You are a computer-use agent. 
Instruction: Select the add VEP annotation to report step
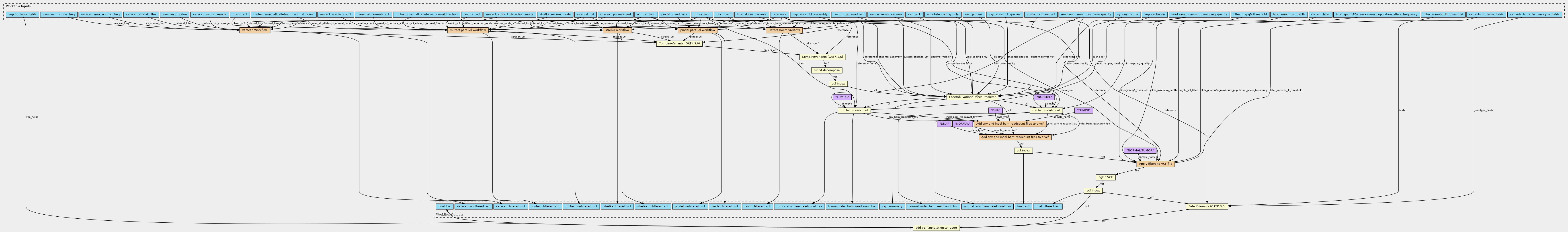pos(936,228)
